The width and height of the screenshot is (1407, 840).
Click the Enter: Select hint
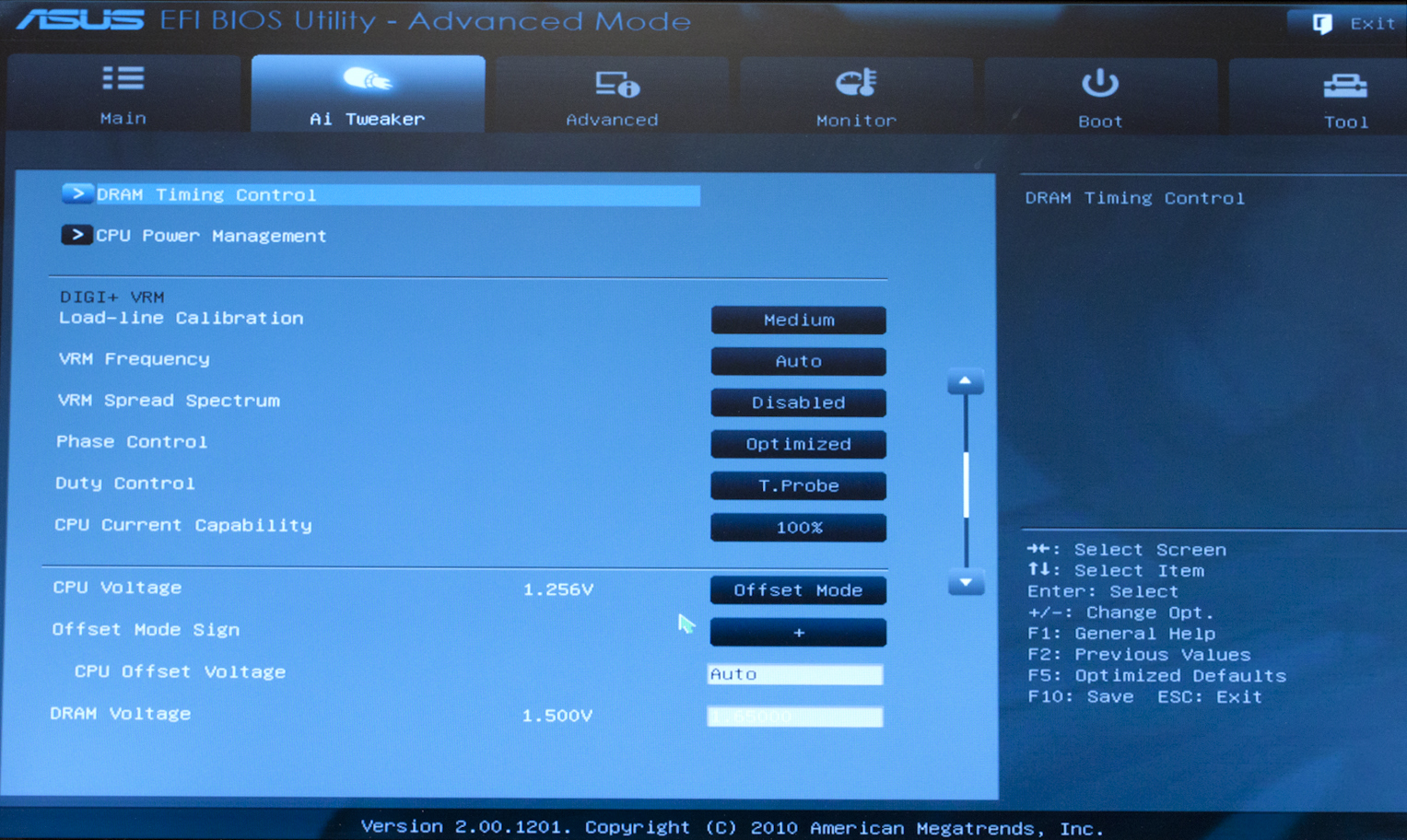pyautogui.click(x=1103, y=592)
